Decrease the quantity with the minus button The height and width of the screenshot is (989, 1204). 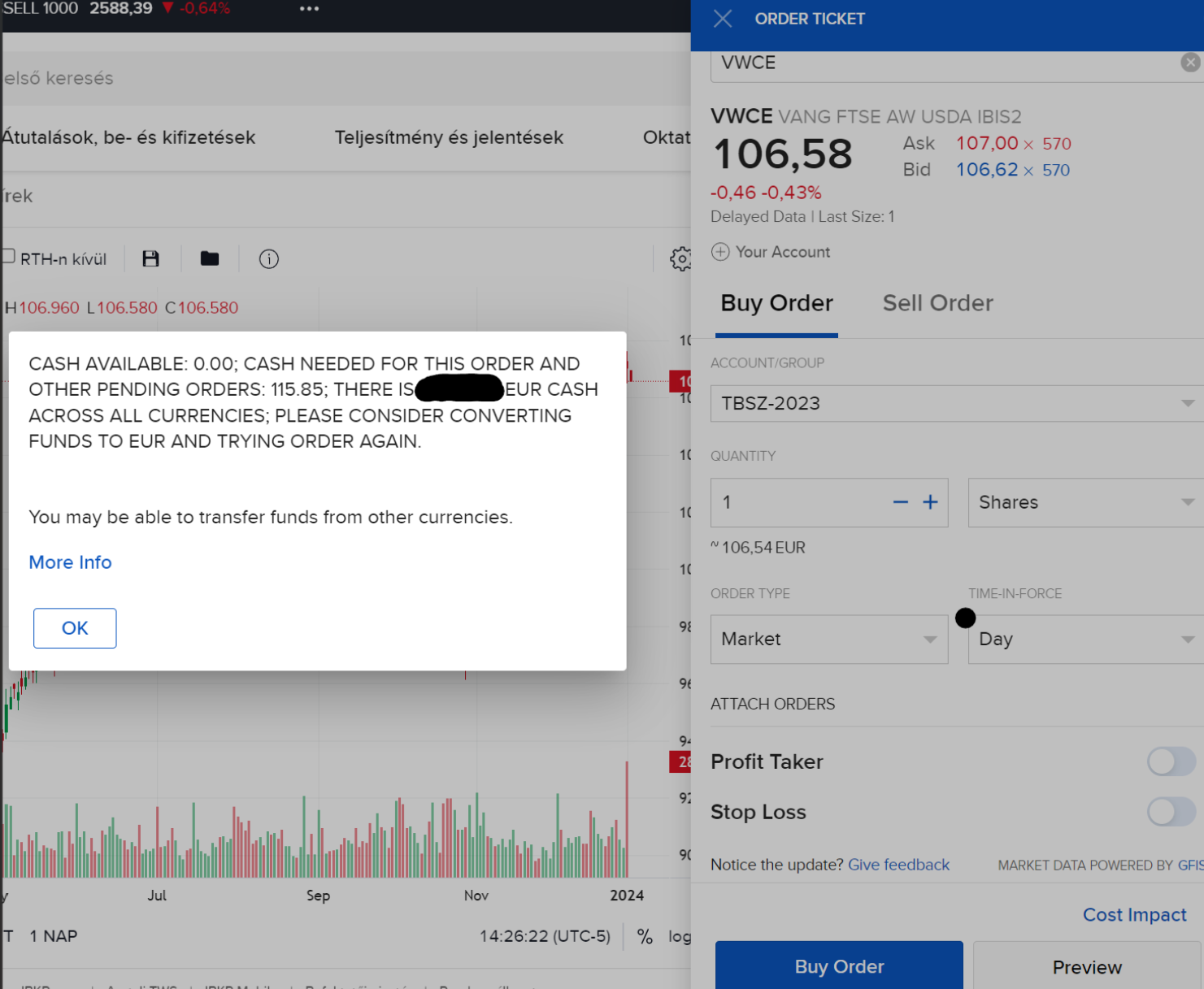pos(900,502)
